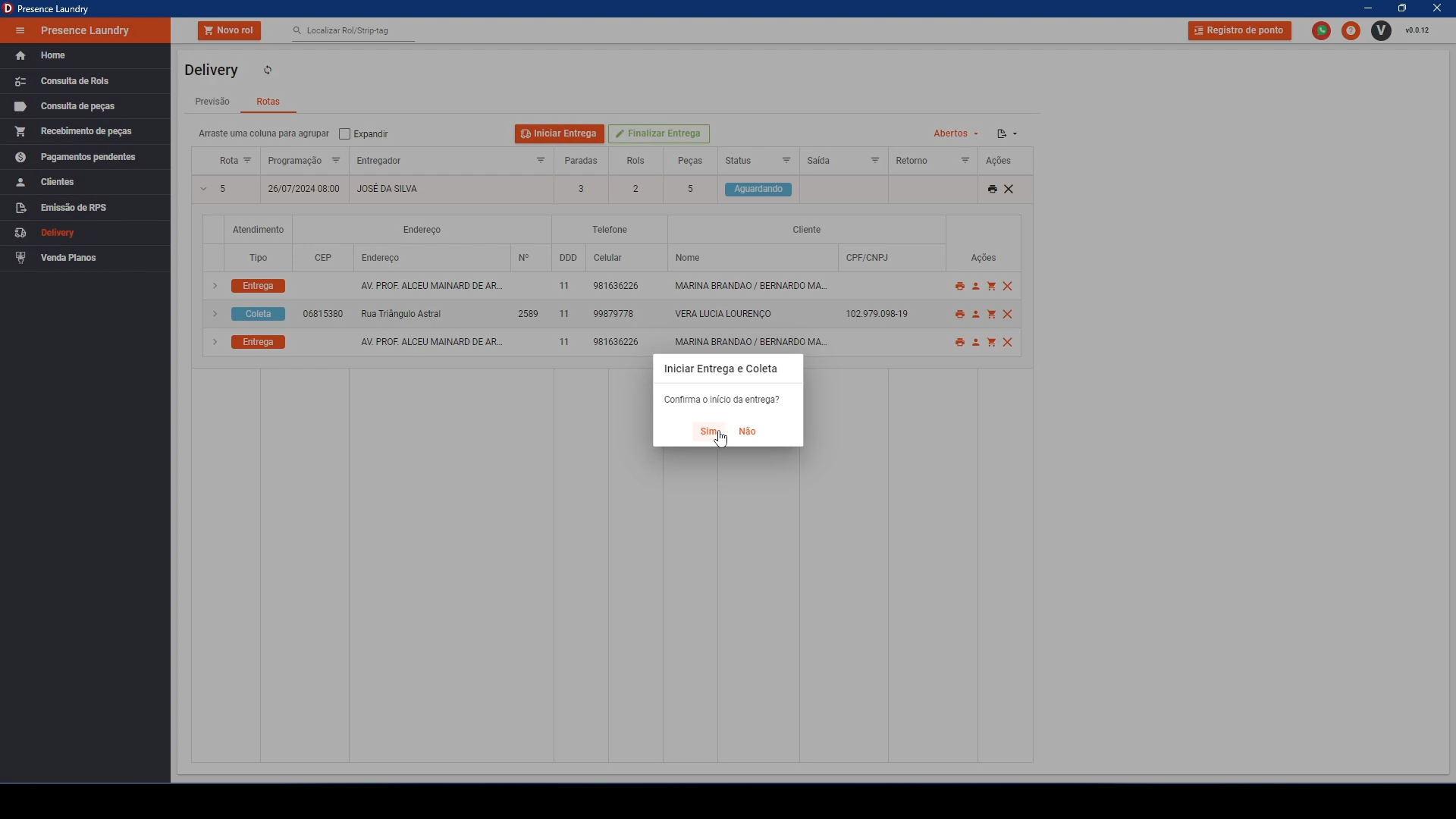
Task: Click the Coleta type badge
Action: (x=259, y=315)
